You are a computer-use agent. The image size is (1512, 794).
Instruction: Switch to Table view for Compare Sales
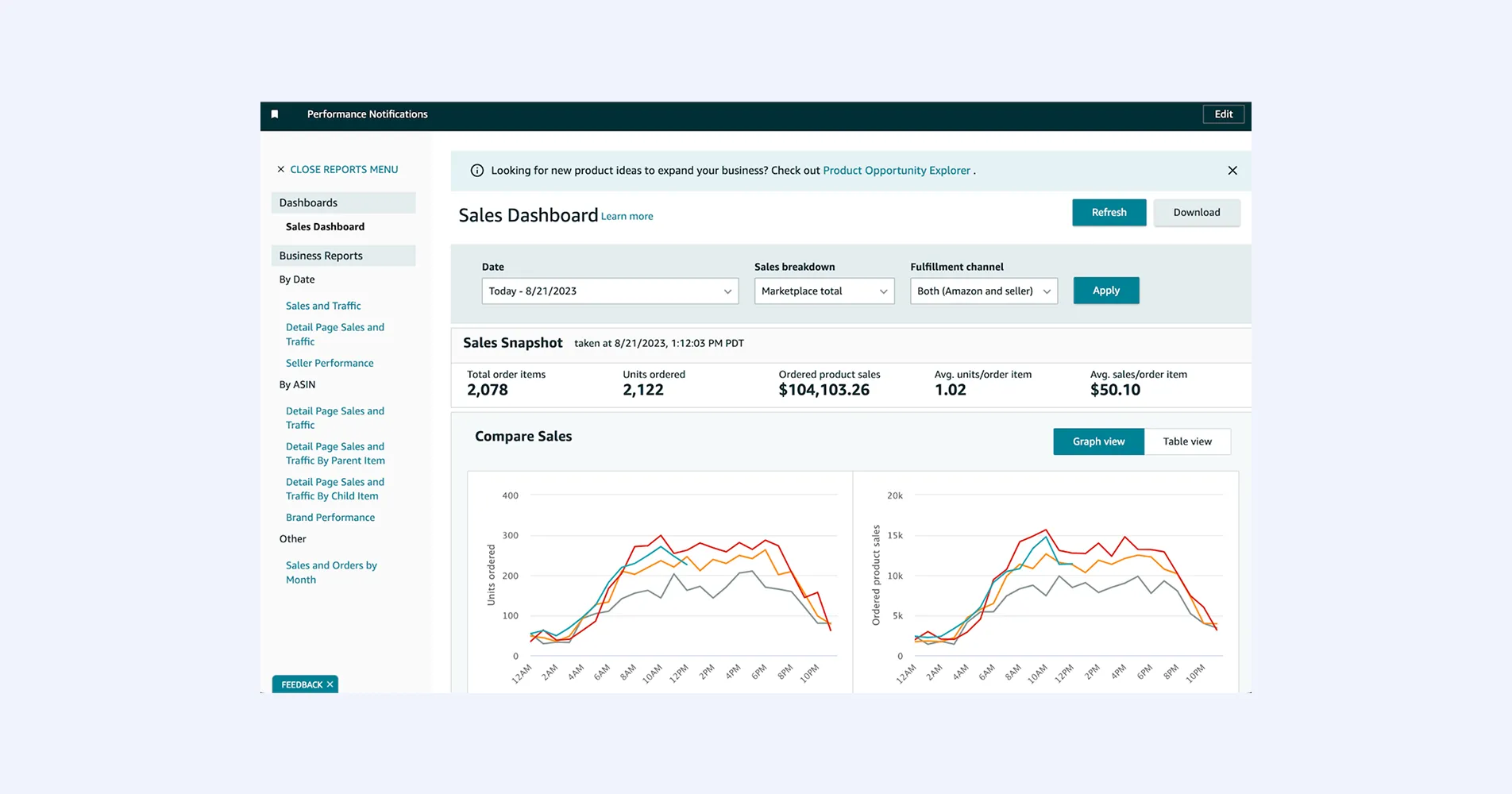(x=1186, y=441)
